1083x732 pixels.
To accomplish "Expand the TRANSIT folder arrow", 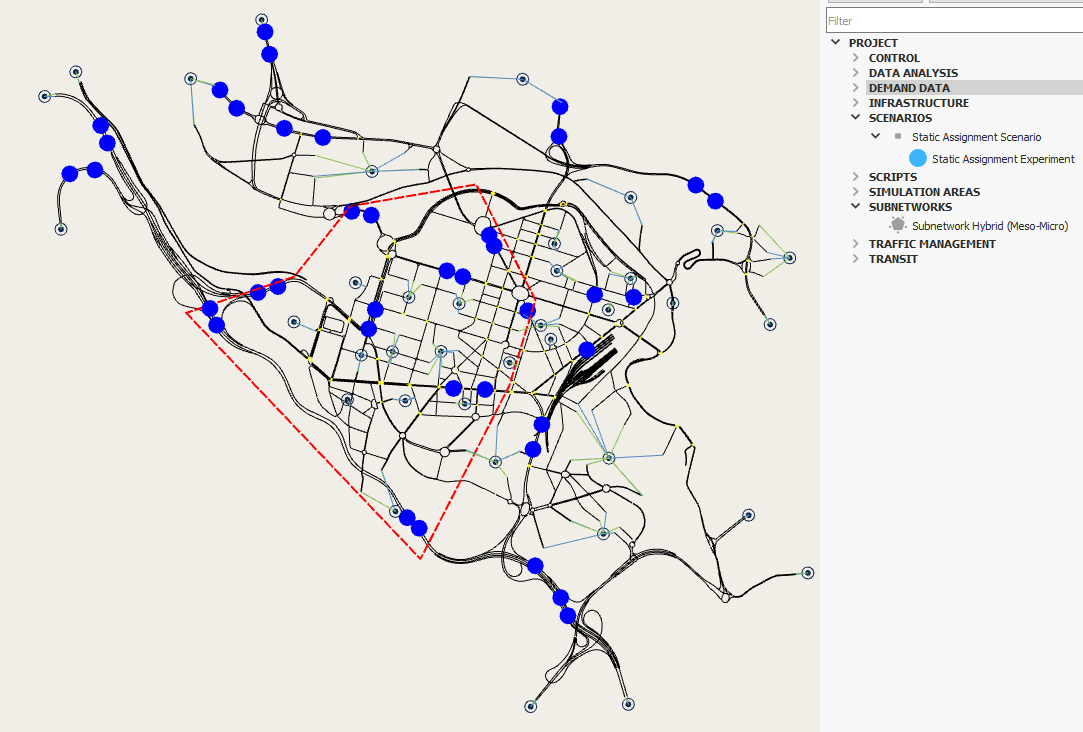I will [x=856, y=259].
